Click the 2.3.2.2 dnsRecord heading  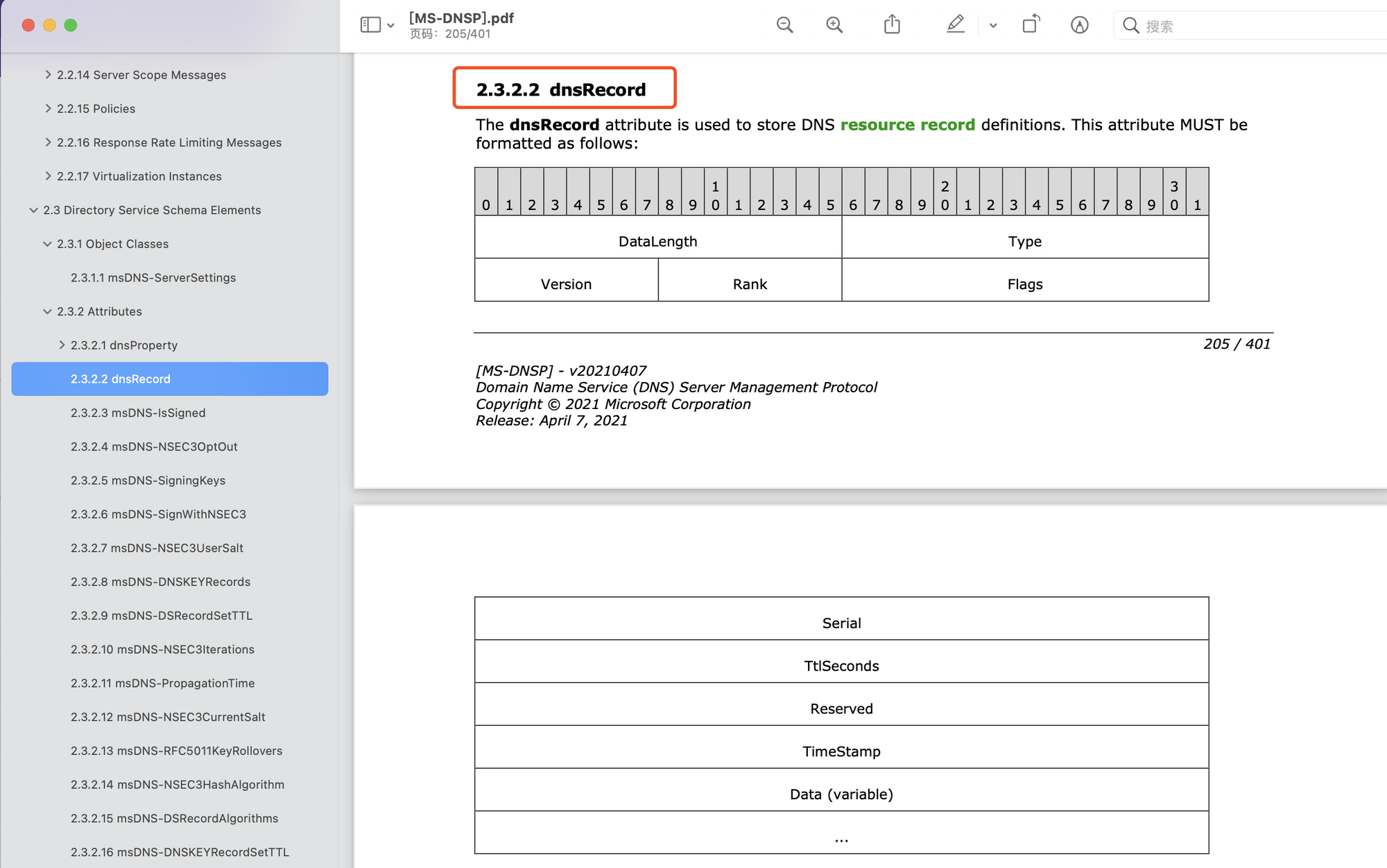click(561, 89)
